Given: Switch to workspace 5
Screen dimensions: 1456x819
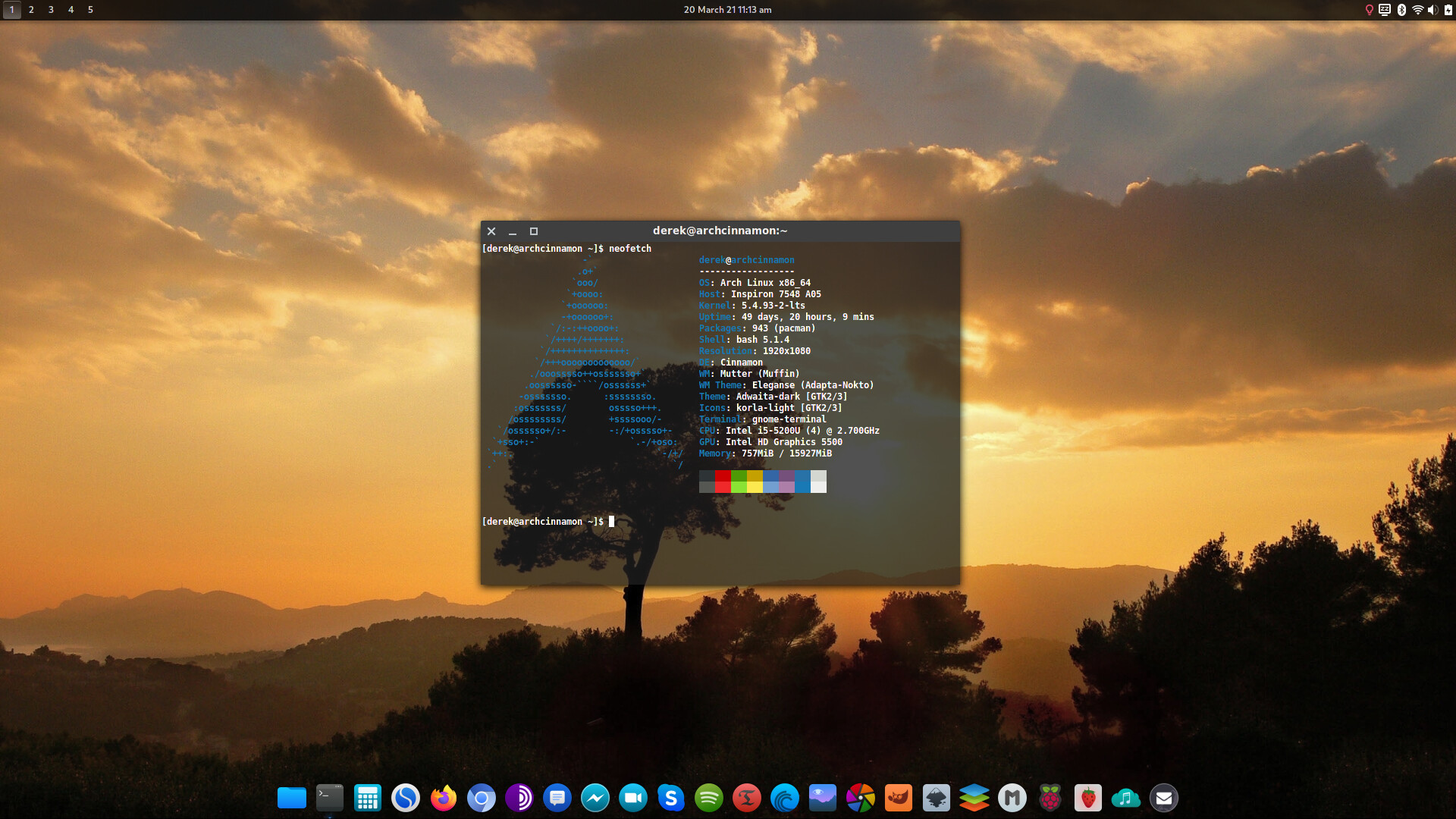Looking at the screenshot, I should (x=89, y=10).
